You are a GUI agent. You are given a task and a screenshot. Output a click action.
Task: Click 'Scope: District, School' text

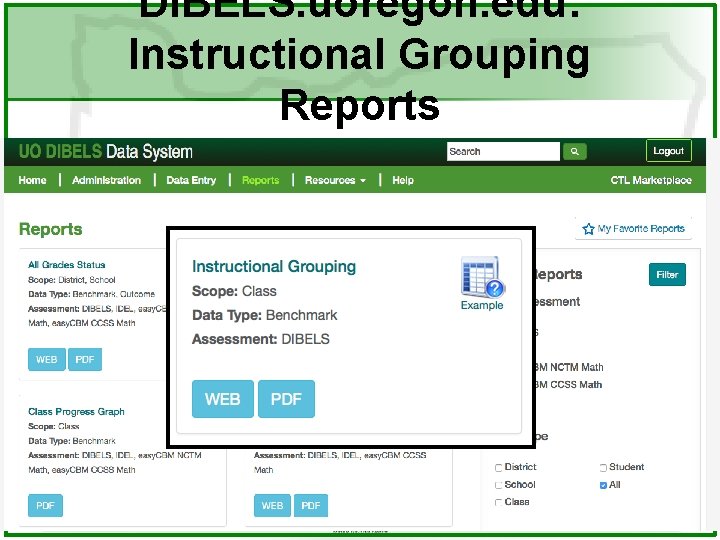pyautogui.click(x=72, y=280)
